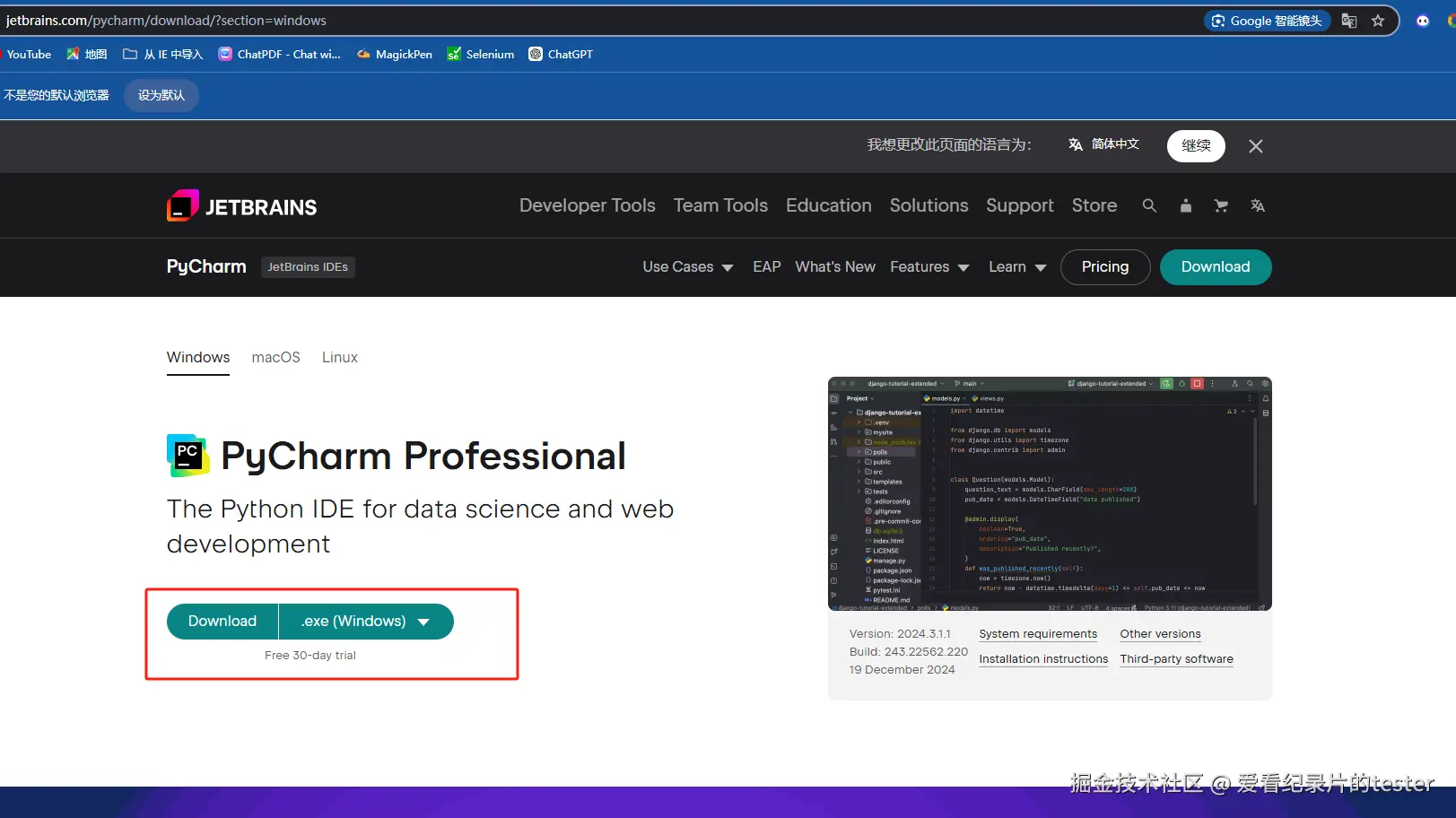Click the Google 智能镜头 lens button
The image size is (1456, 818).
(1267, 21)
